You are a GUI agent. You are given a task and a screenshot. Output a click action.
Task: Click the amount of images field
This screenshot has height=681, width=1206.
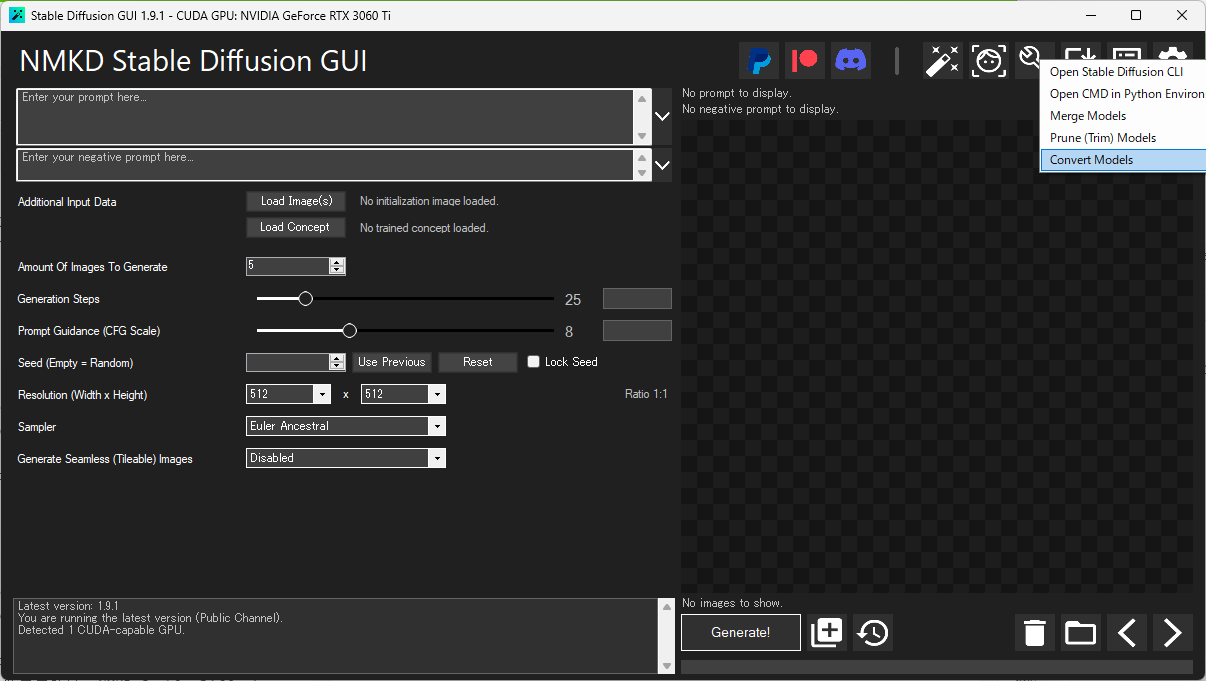(288, 266)
